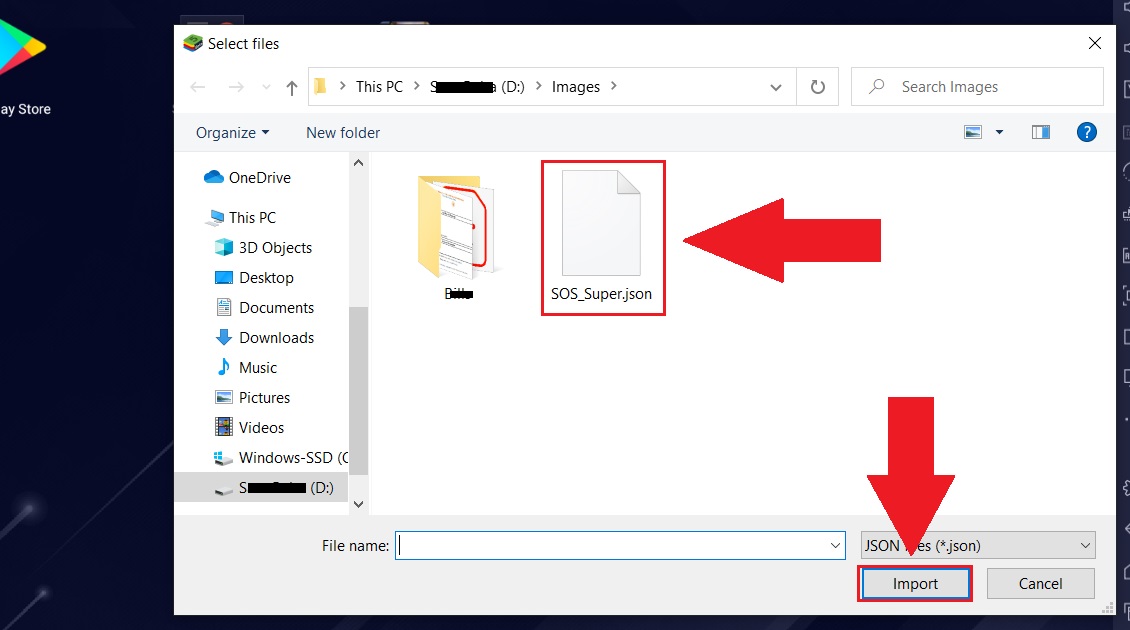This screenshot has height=630, width=1130.
Task: Click the change view icon
Action: pos(973,132)
